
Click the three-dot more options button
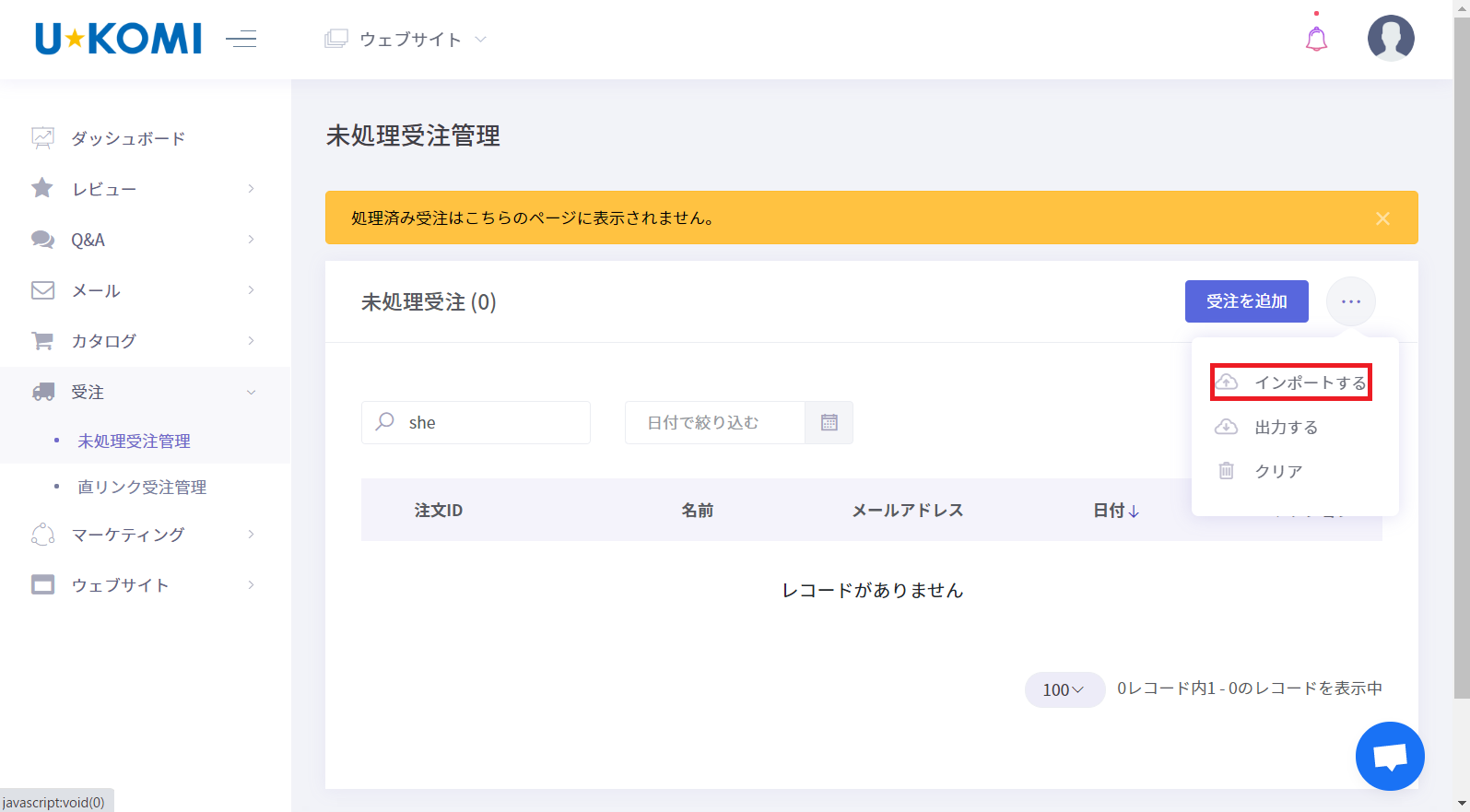pos(1351,301)
